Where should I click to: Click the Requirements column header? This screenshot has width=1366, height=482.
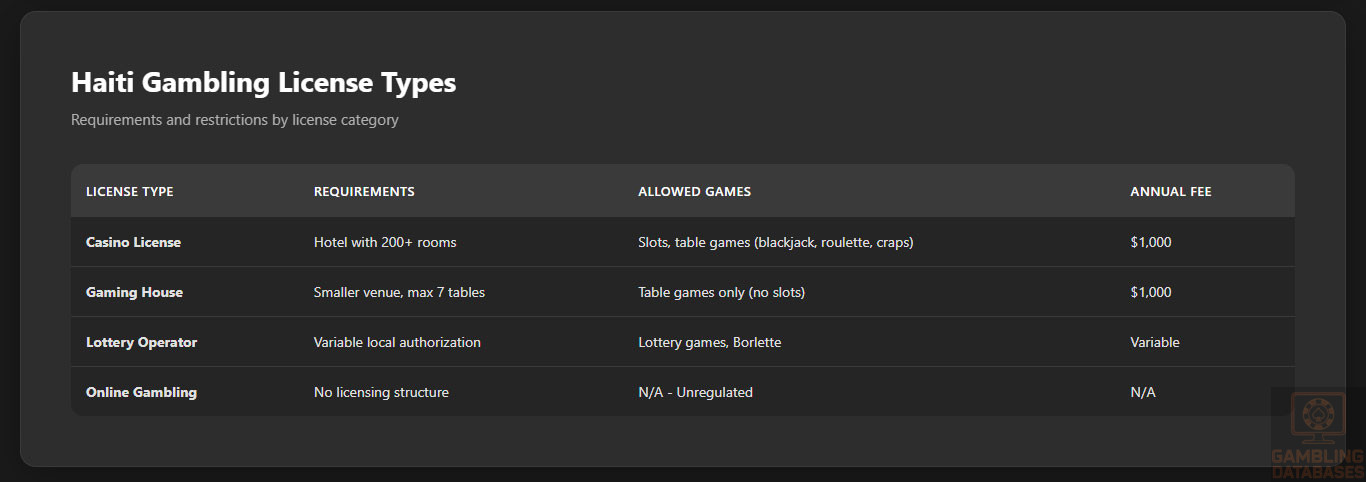point(364,191)
